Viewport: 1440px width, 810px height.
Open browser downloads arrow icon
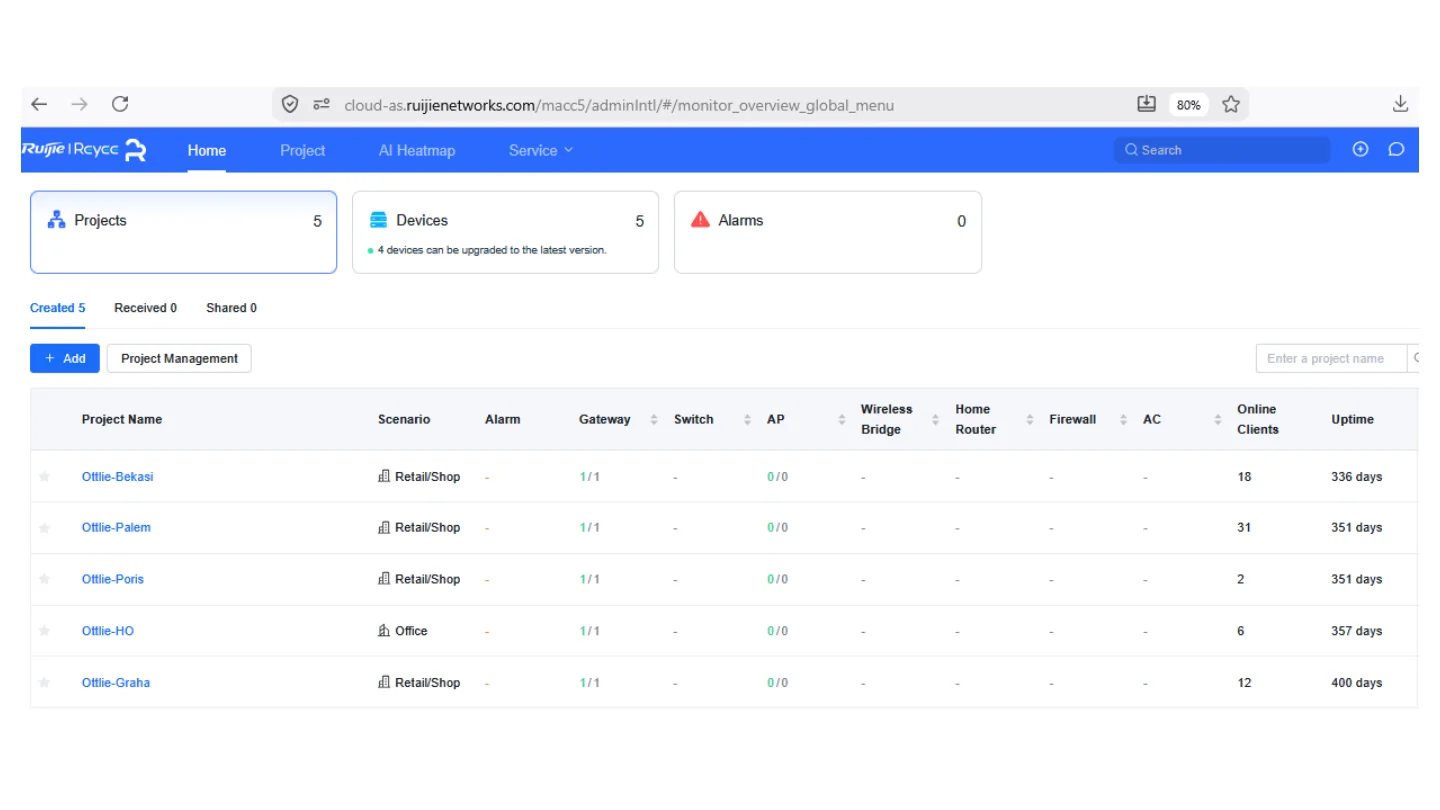tap(1400, 104)
